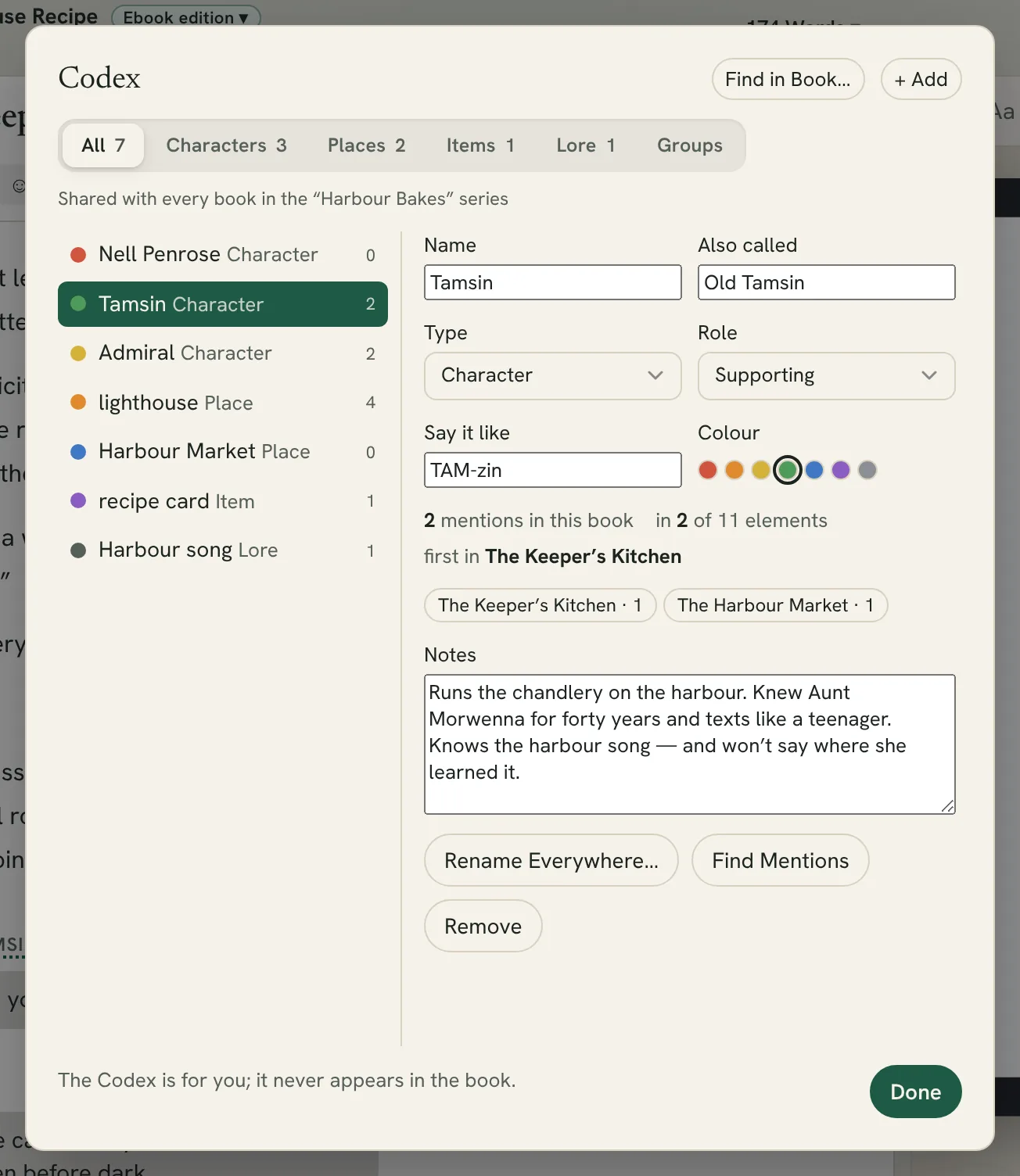Select the recipe card Item entry
Viewport: 1020px width, 1176px height.
[223, 501]
